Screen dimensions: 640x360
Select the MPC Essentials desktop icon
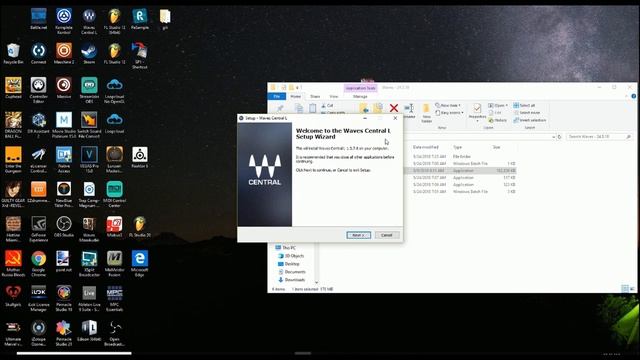click(115, 298)
